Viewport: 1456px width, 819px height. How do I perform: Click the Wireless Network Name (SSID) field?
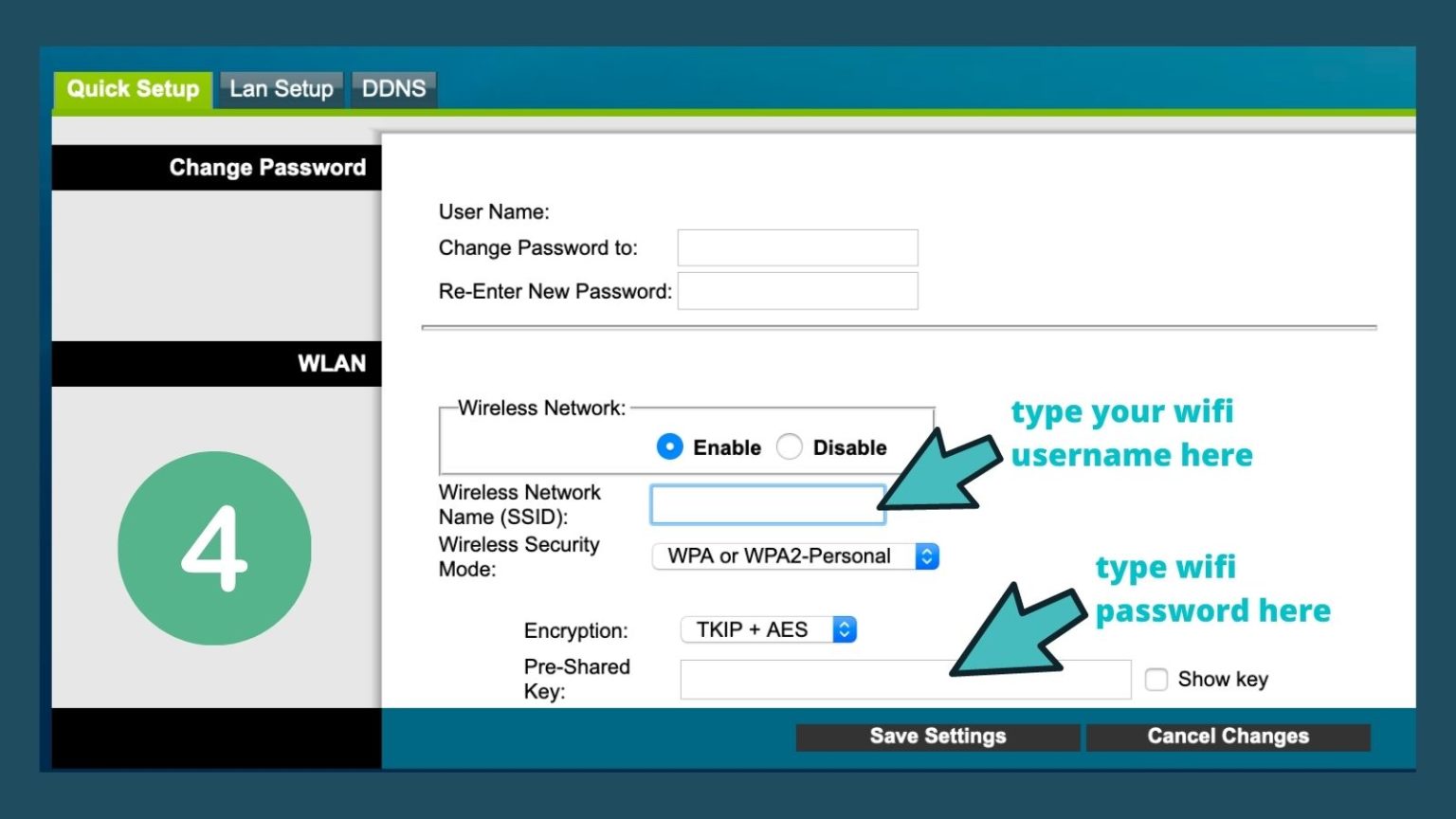pos(768,504)
